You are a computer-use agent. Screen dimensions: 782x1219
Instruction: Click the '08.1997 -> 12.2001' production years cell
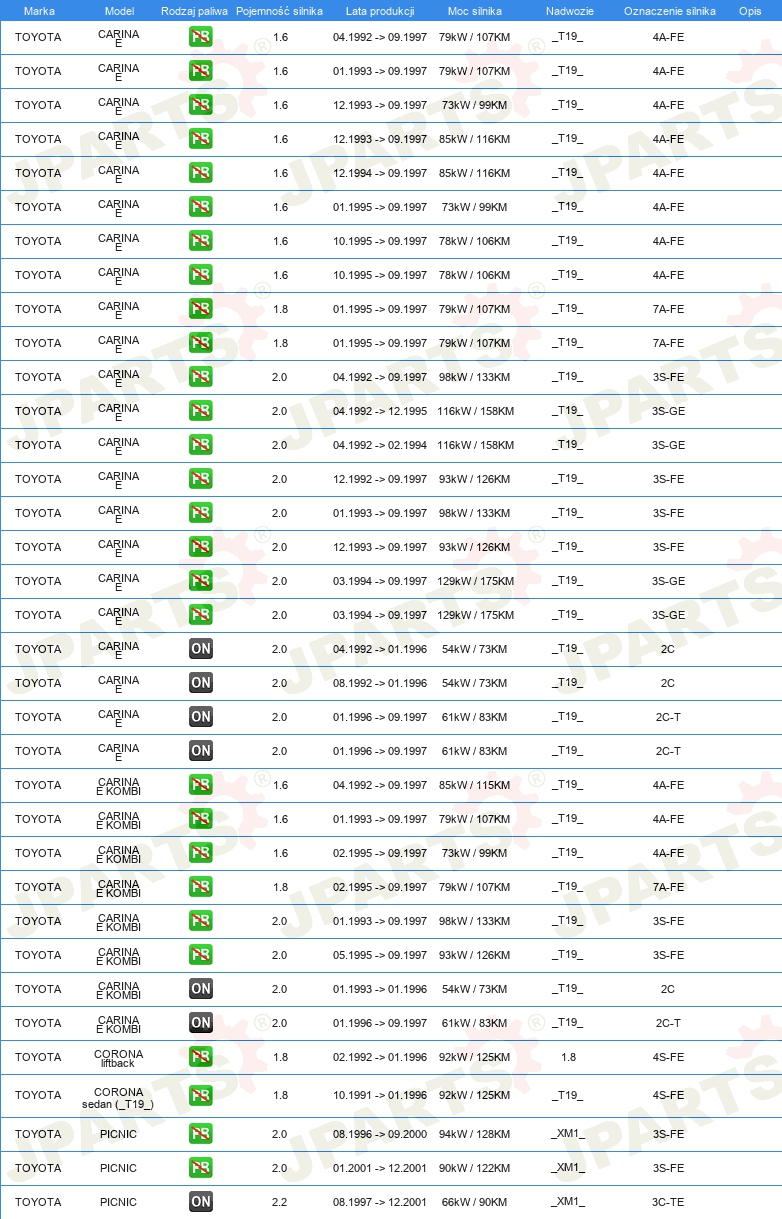pos(380,1202)
